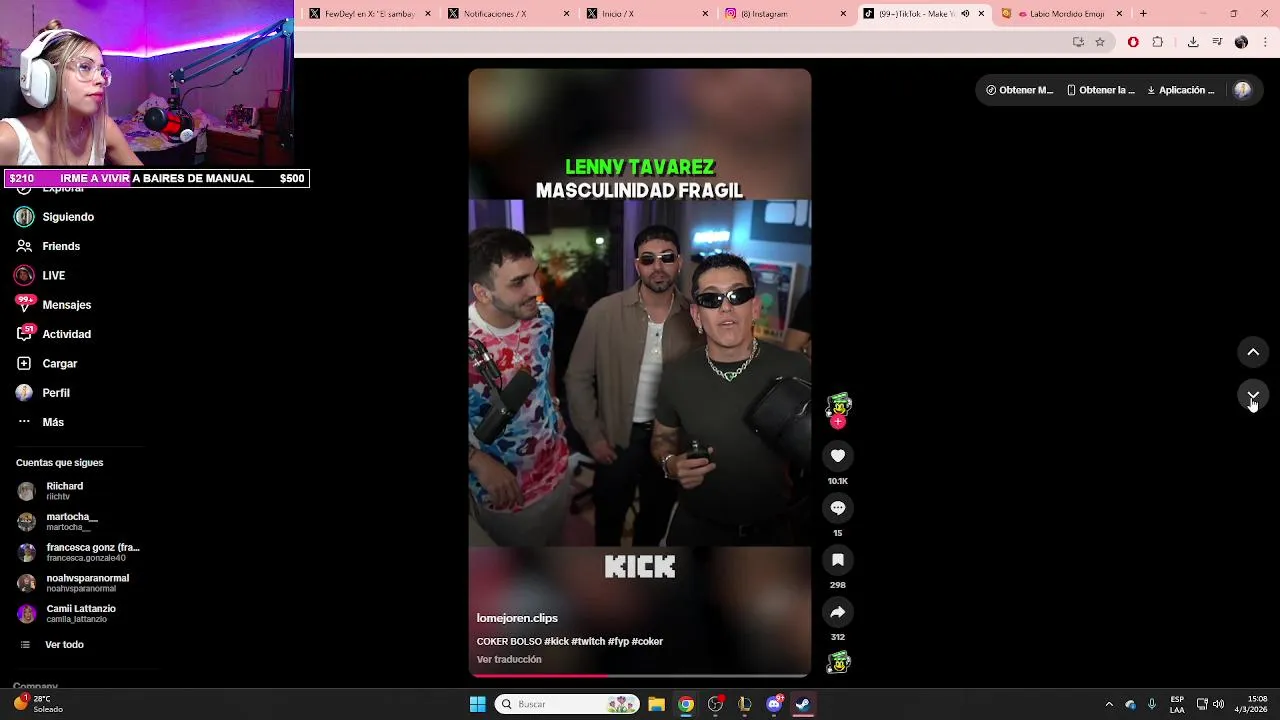This screenshot has width=1280, height=720.
Task: Open Cargar upload option
Action: tap(47, 363)
